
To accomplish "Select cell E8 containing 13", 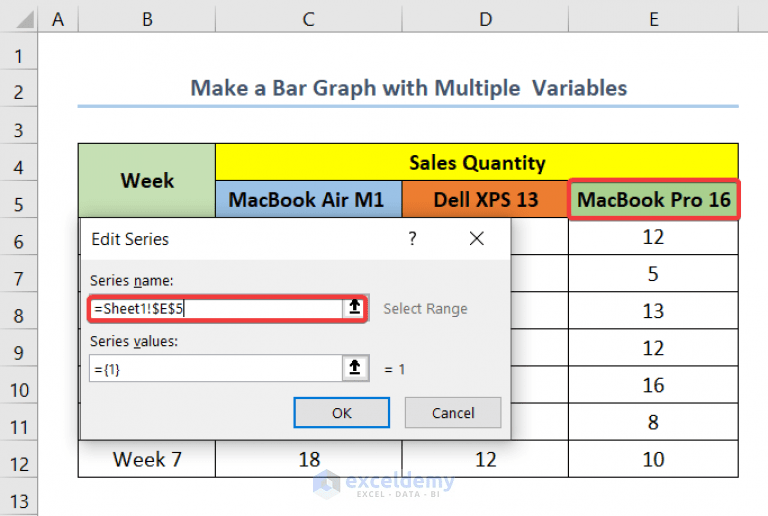I will (x=653, y=311).
